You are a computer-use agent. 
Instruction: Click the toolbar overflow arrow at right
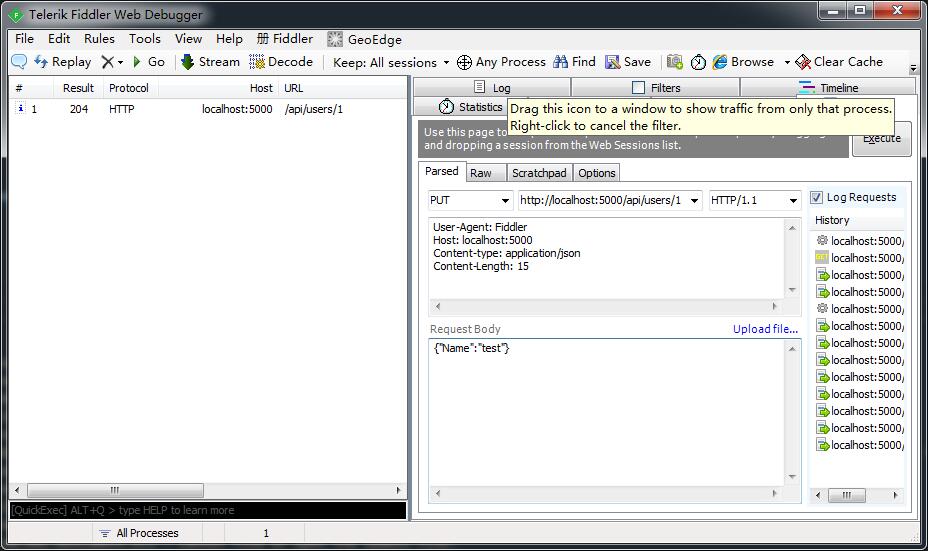(913, 68)
